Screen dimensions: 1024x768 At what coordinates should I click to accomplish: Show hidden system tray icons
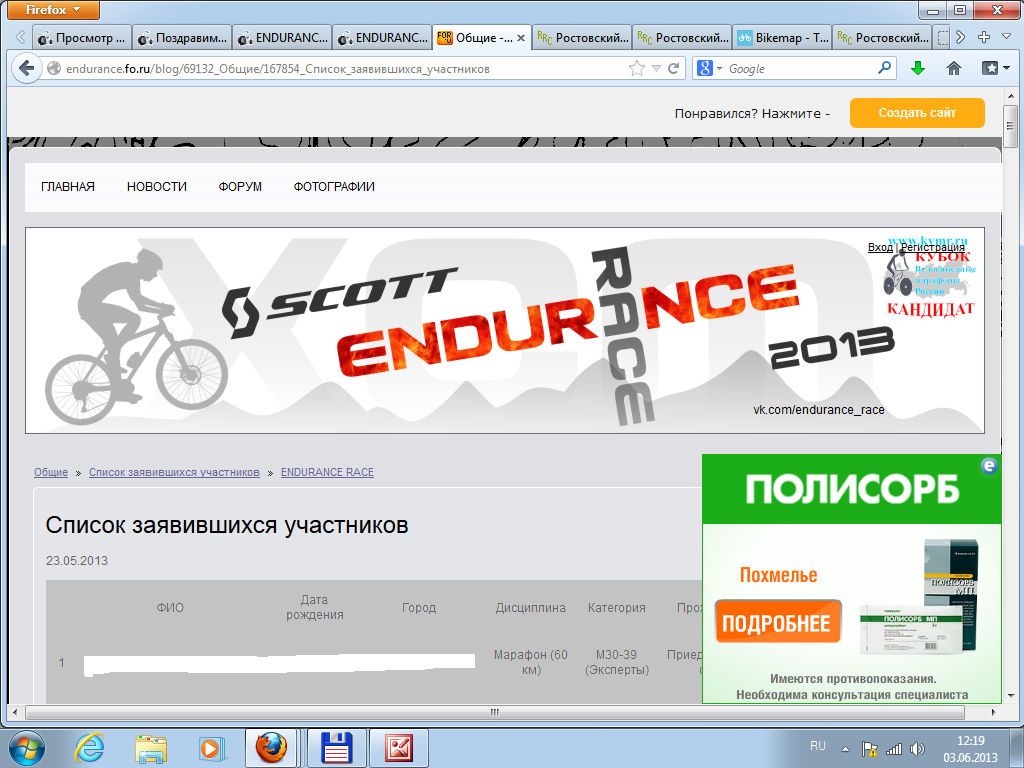coord(847,748)
